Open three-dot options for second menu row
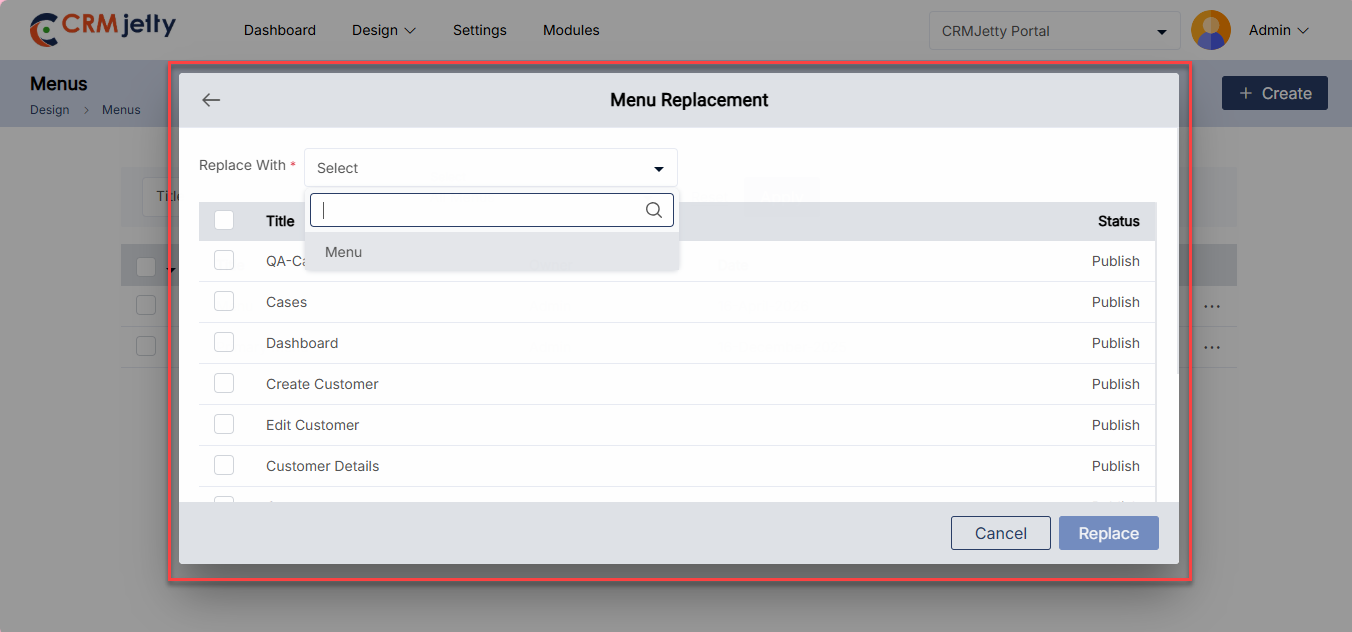The height and width of the screenshot is (632, 1352). (1212, 347)
